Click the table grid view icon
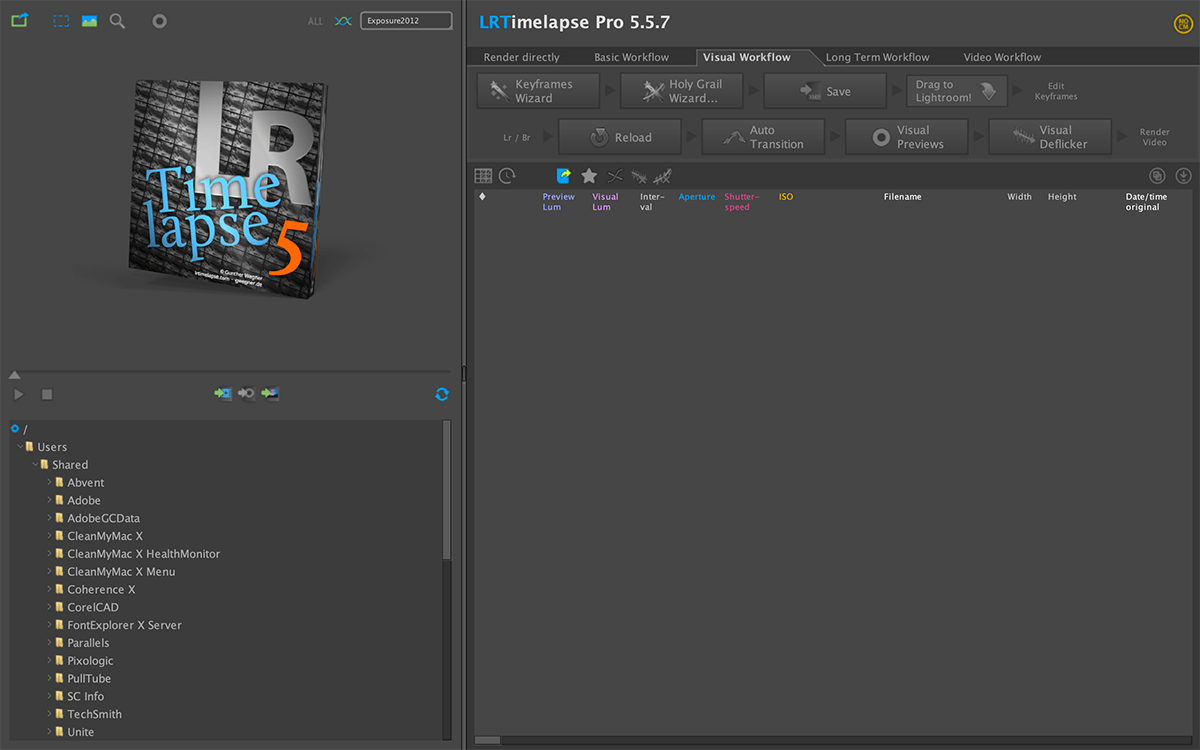The height and width of the screenshot is (750, 1200). tap(483, 176)
